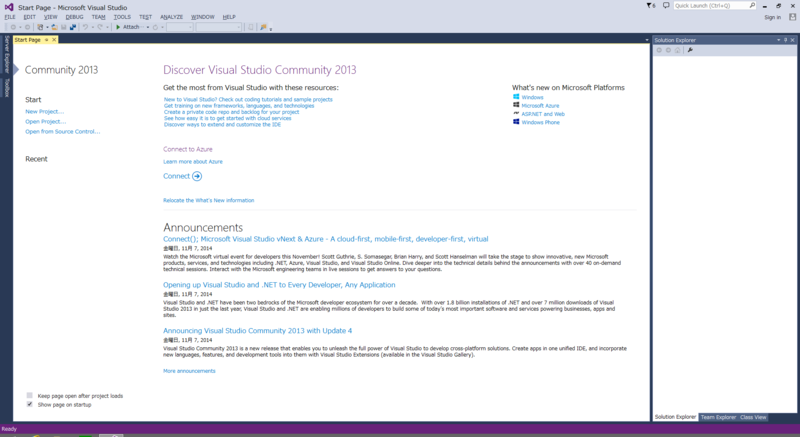Click the account avatar icon beside Sign in

click(x=792, y=17)
